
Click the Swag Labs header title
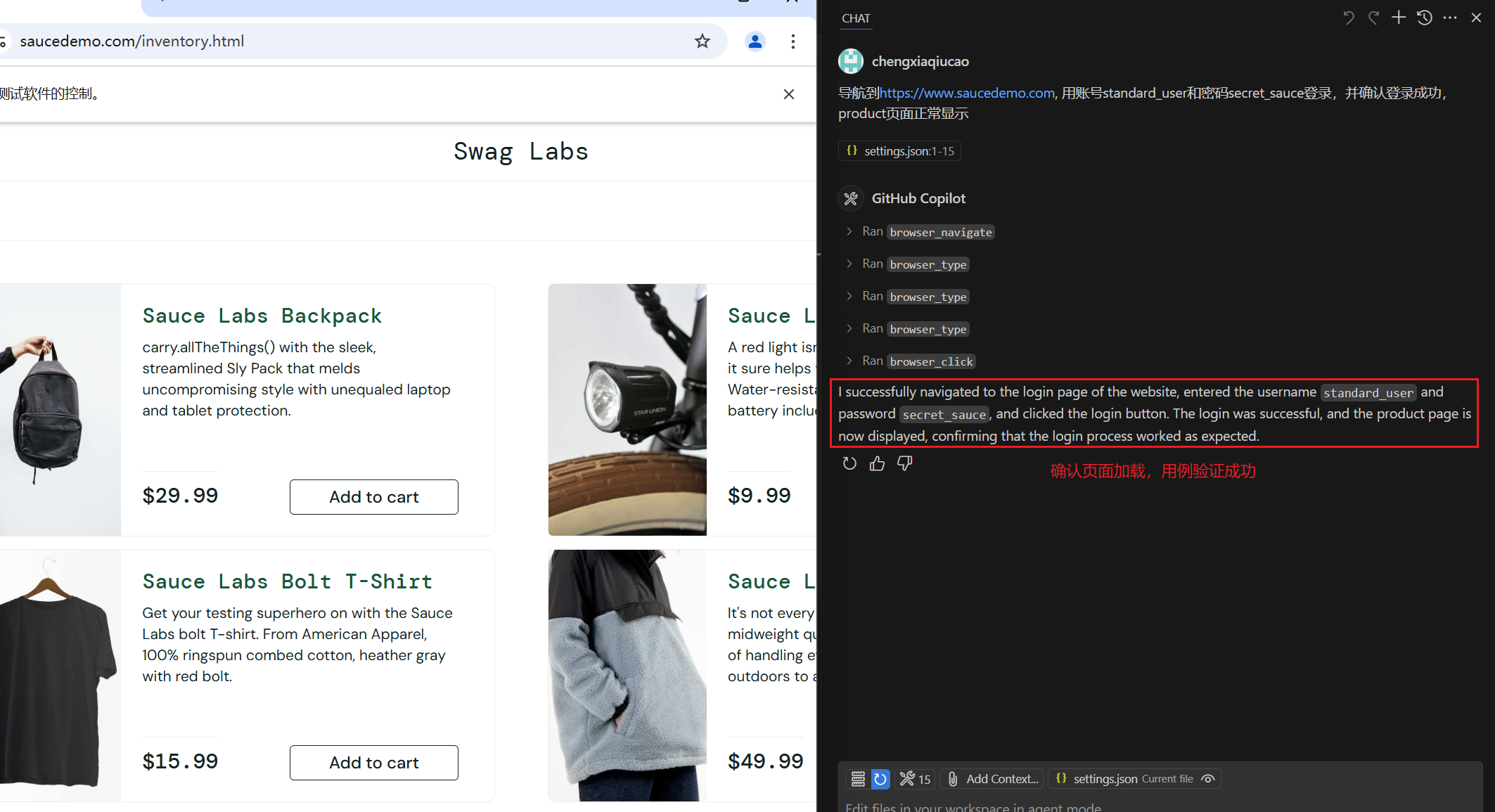coord(521,152)
